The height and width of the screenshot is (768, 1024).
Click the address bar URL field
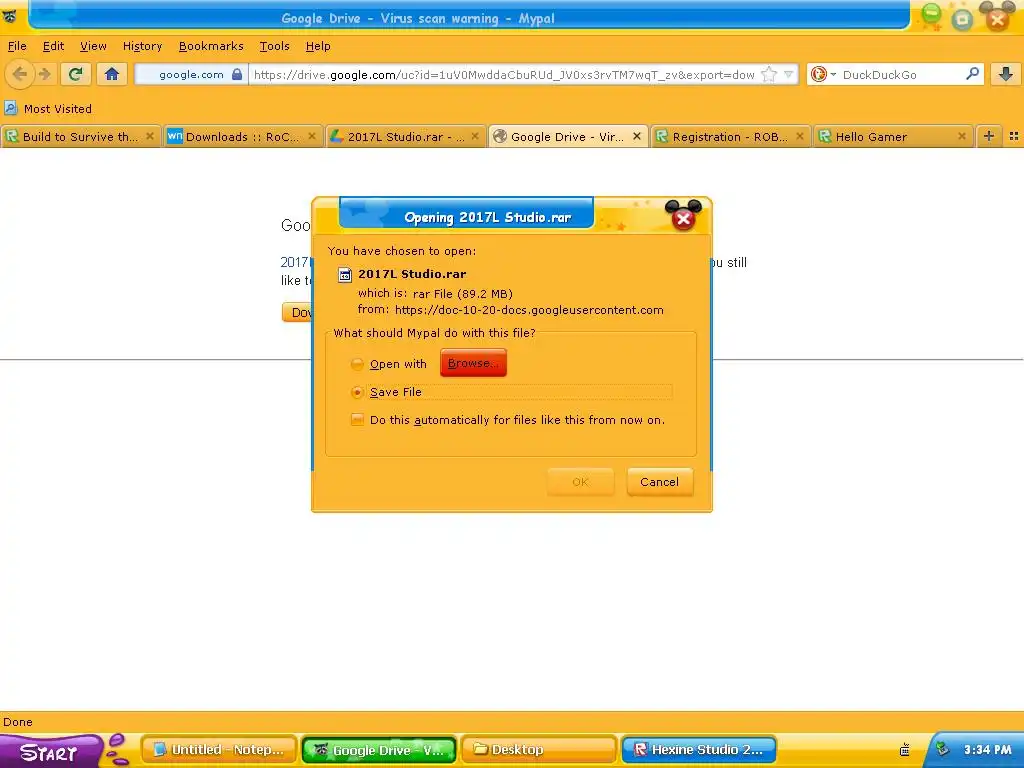tap(503, 74)
